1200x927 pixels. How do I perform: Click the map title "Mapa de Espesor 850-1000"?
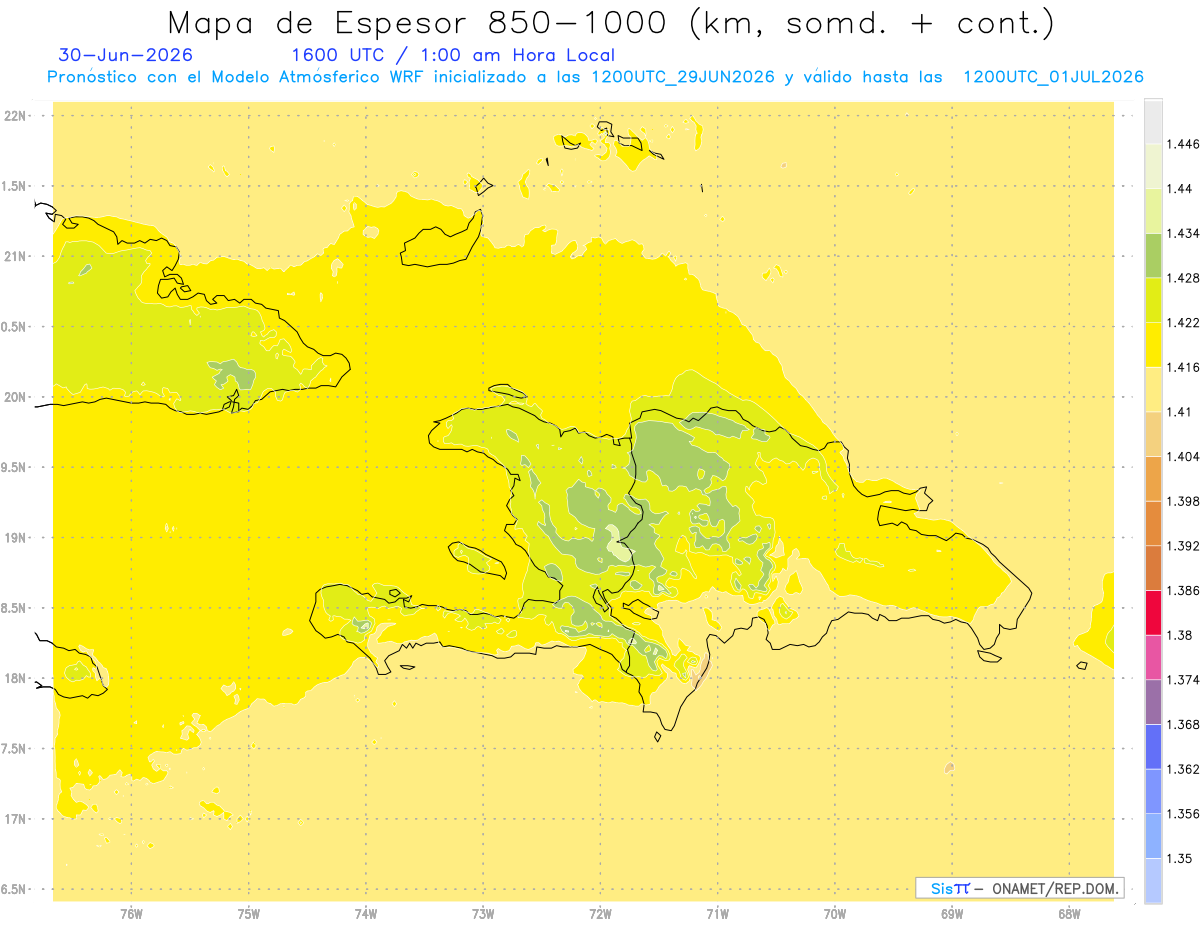click(x=419, y=22)
